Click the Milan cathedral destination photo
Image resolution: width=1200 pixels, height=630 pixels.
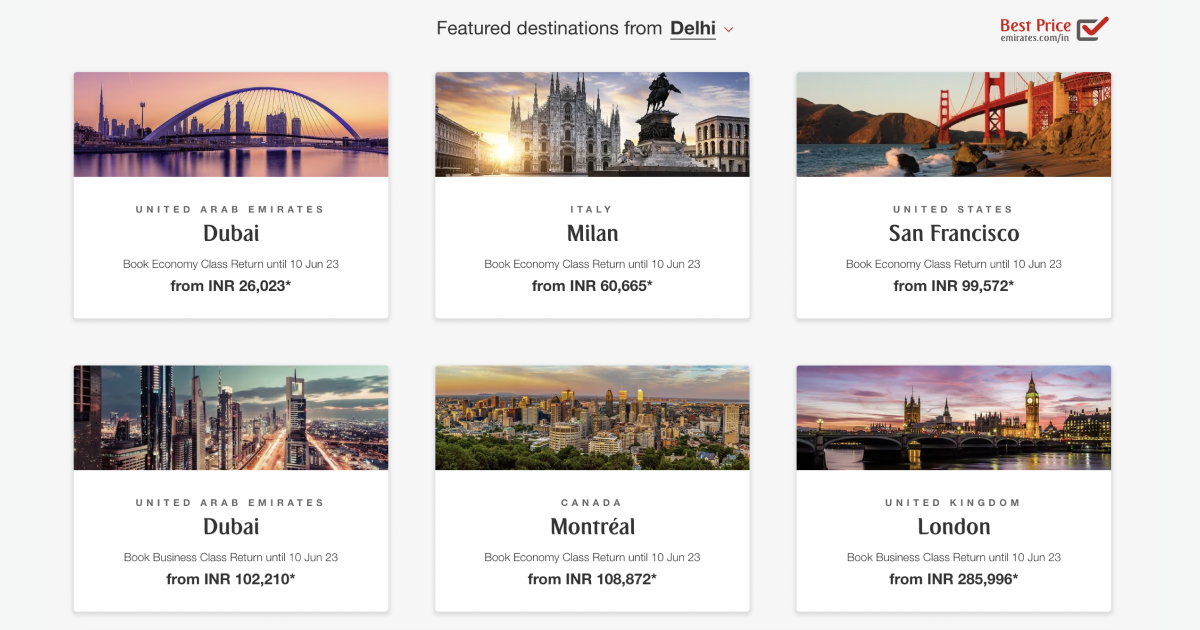[592, 124]
